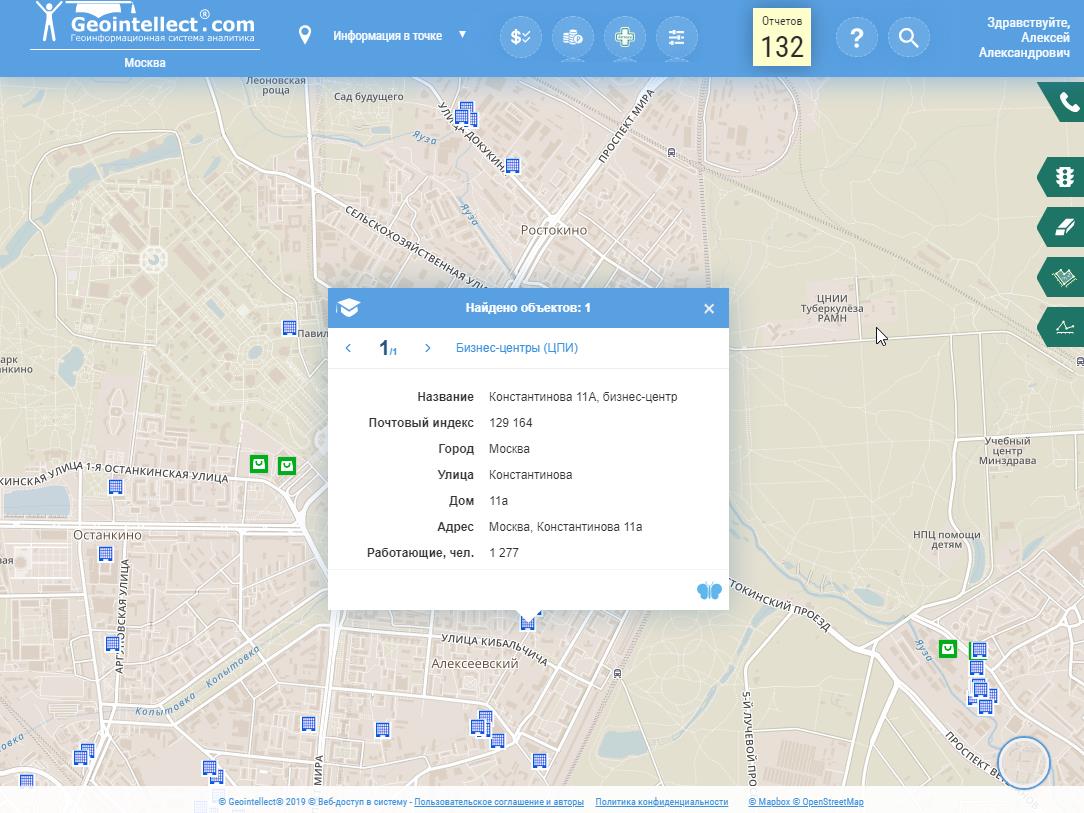Viewport: 1084px width, 813px height.
Task: Toggle the traffic light layer
Action: [x=1064, y=178]
